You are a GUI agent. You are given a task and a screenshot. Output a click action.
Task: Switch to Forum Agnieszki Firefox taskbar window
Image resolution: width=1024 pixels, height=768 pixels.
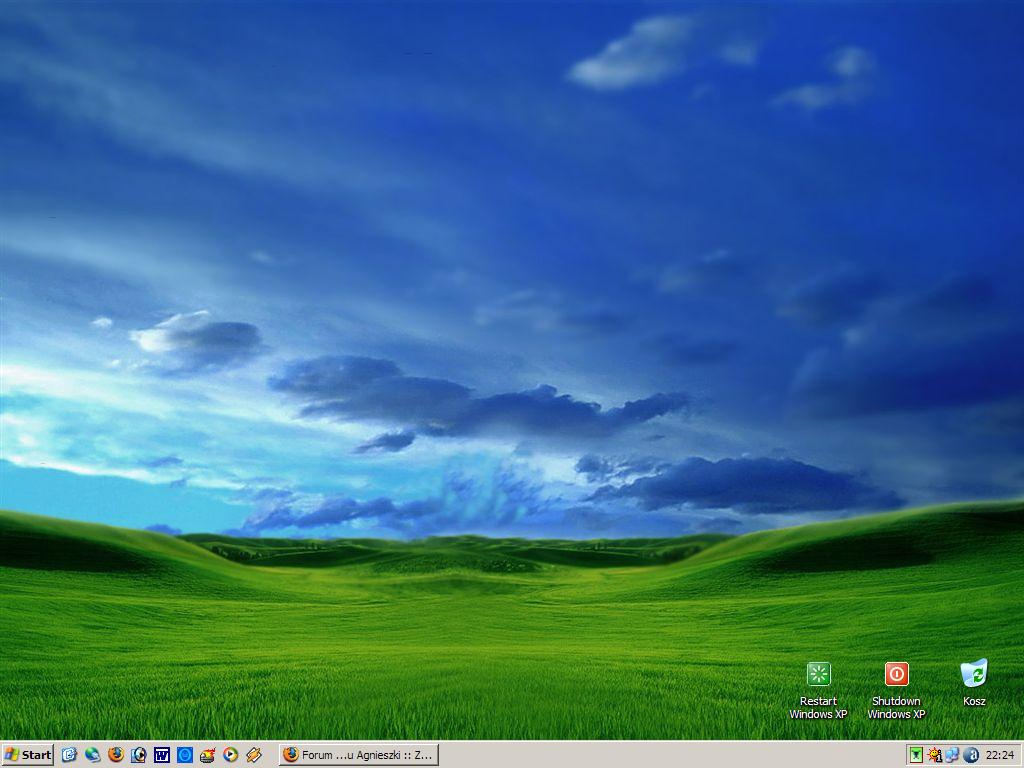click(x=358, y=755)
